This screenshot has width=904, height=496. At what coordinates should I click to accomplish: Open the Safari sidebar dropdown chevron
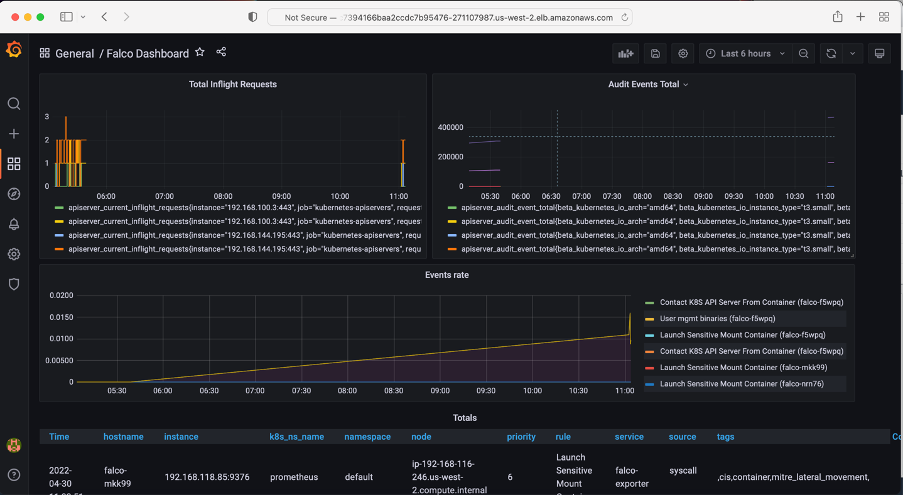[83, 17]
